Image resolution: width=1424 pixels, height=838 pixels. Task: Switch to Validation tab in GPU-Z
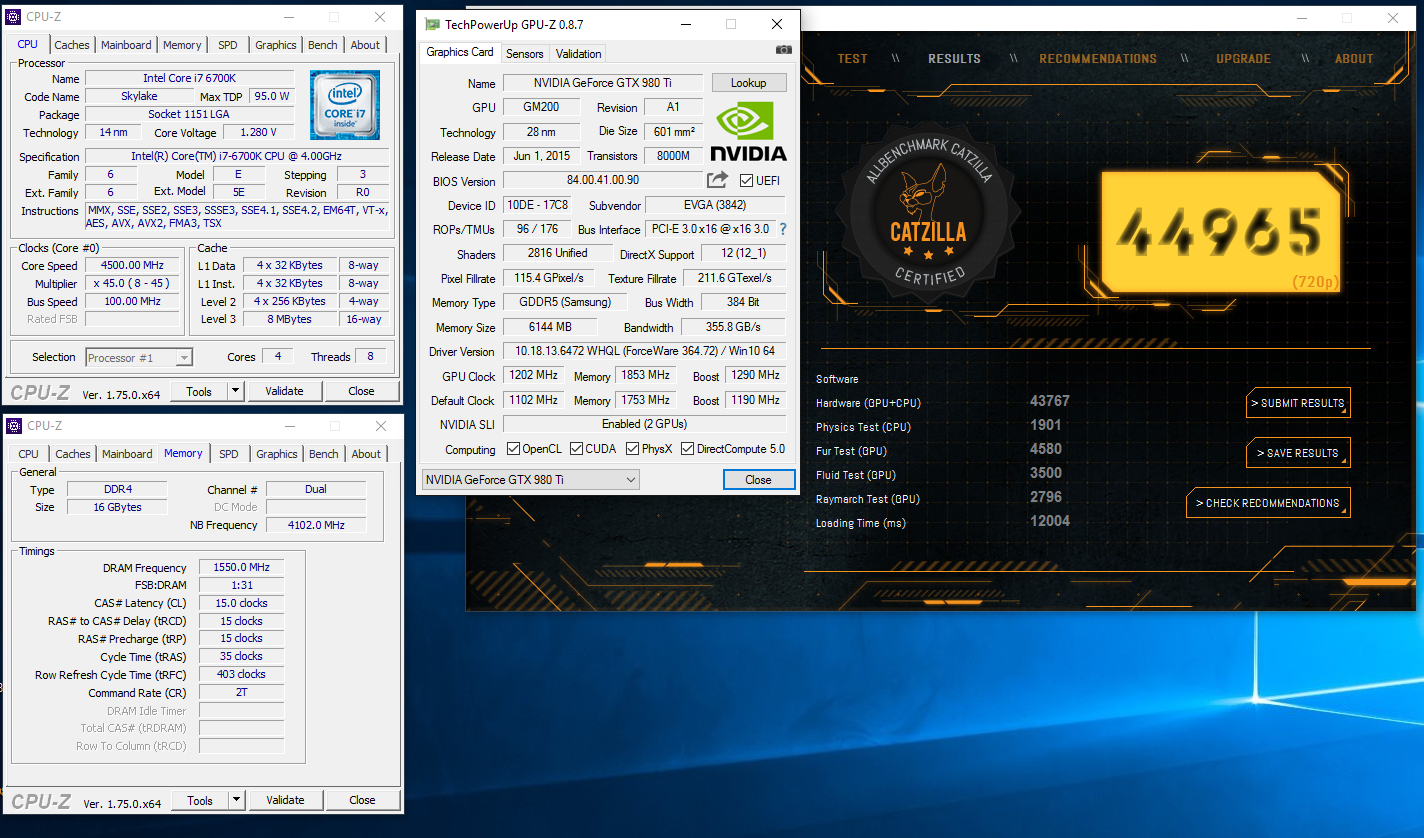(x=579, y=54)
